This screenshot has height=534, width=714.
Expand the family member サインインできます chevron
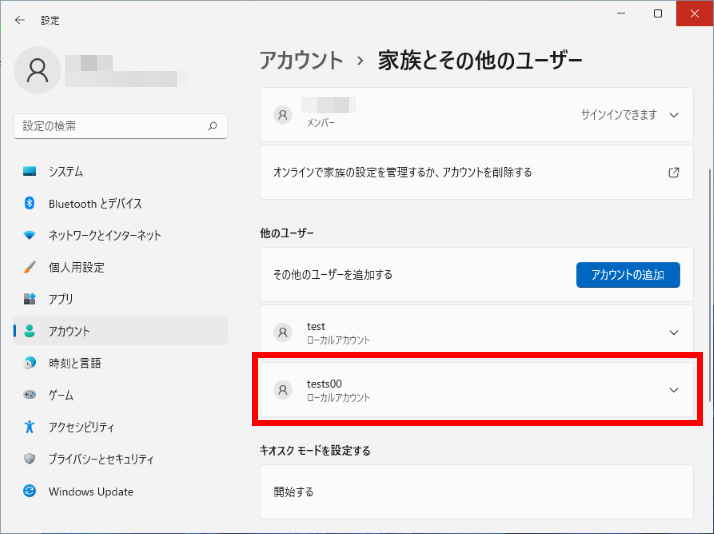coord(674,115)
